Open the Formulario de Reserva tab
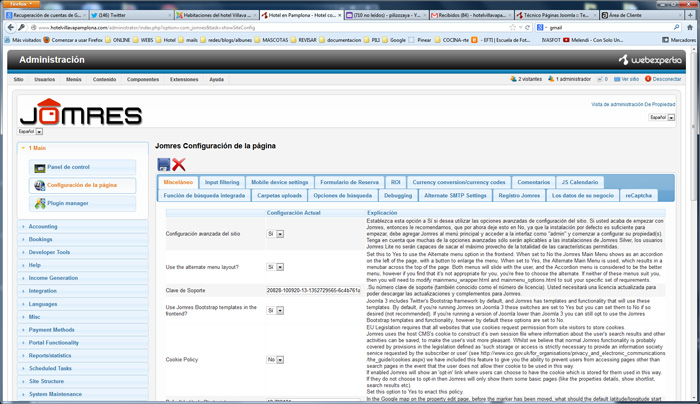Image resolution: width=700 pixels, height=404 pixels. (x=349, y=182)
